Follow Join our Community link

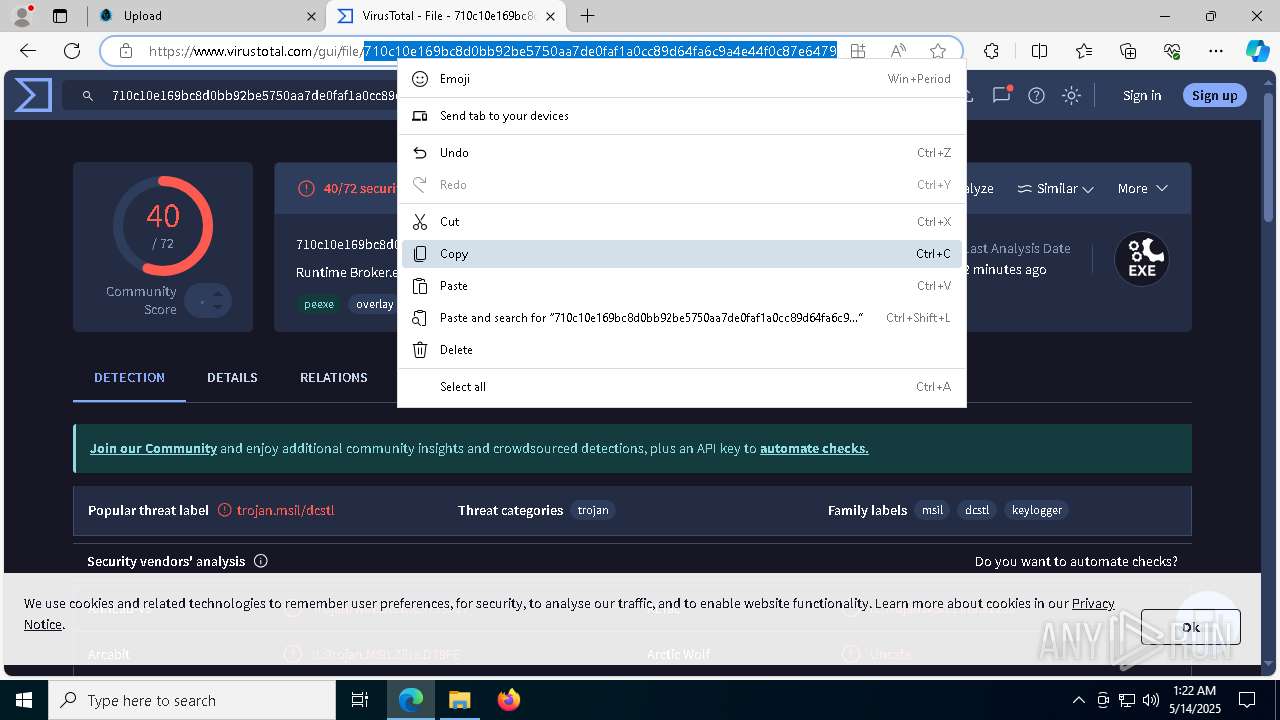[x=153, y=448]
